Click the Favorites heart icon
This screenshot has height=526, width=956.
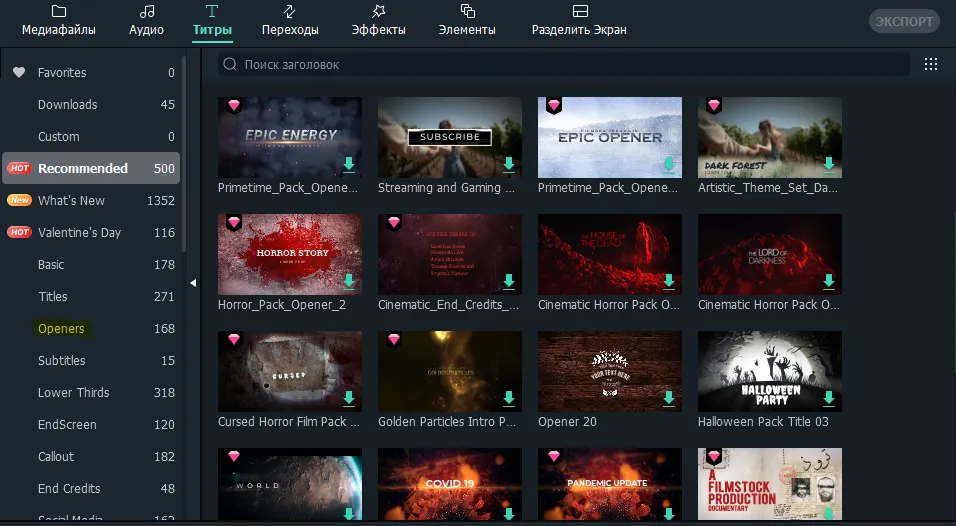click(20, 73)
